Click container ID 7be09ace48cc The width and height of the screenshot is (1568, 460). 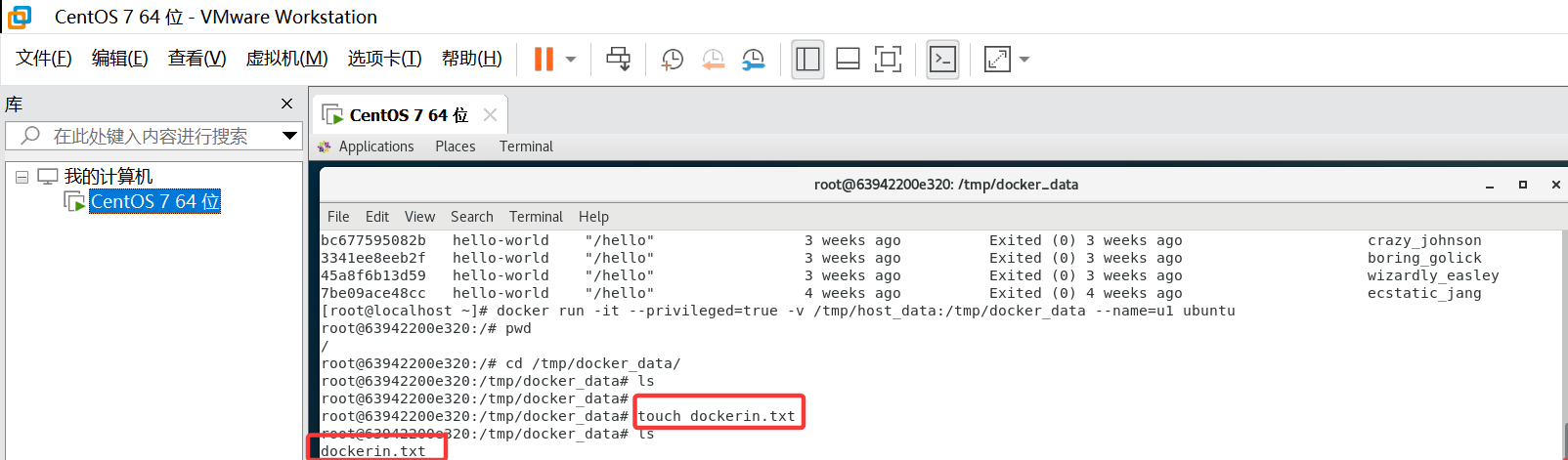[x=373, y=293]
